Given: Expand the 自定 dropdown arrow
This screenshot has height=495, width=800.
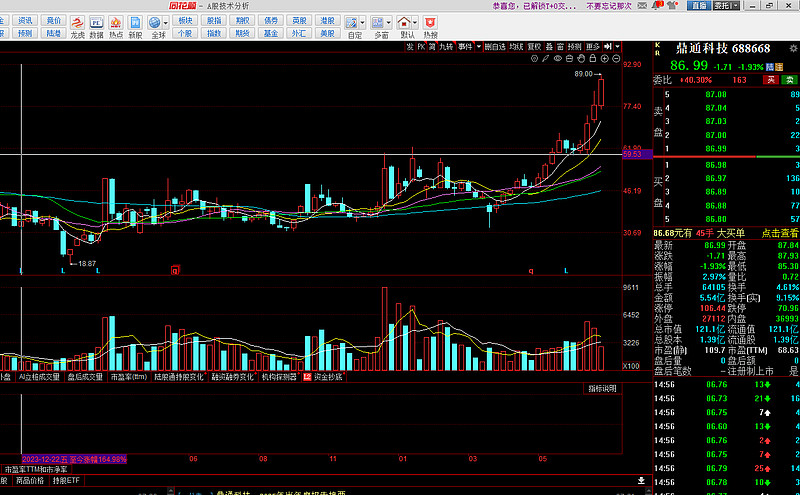Looking at the screenshot, I should tap(362, 23).
